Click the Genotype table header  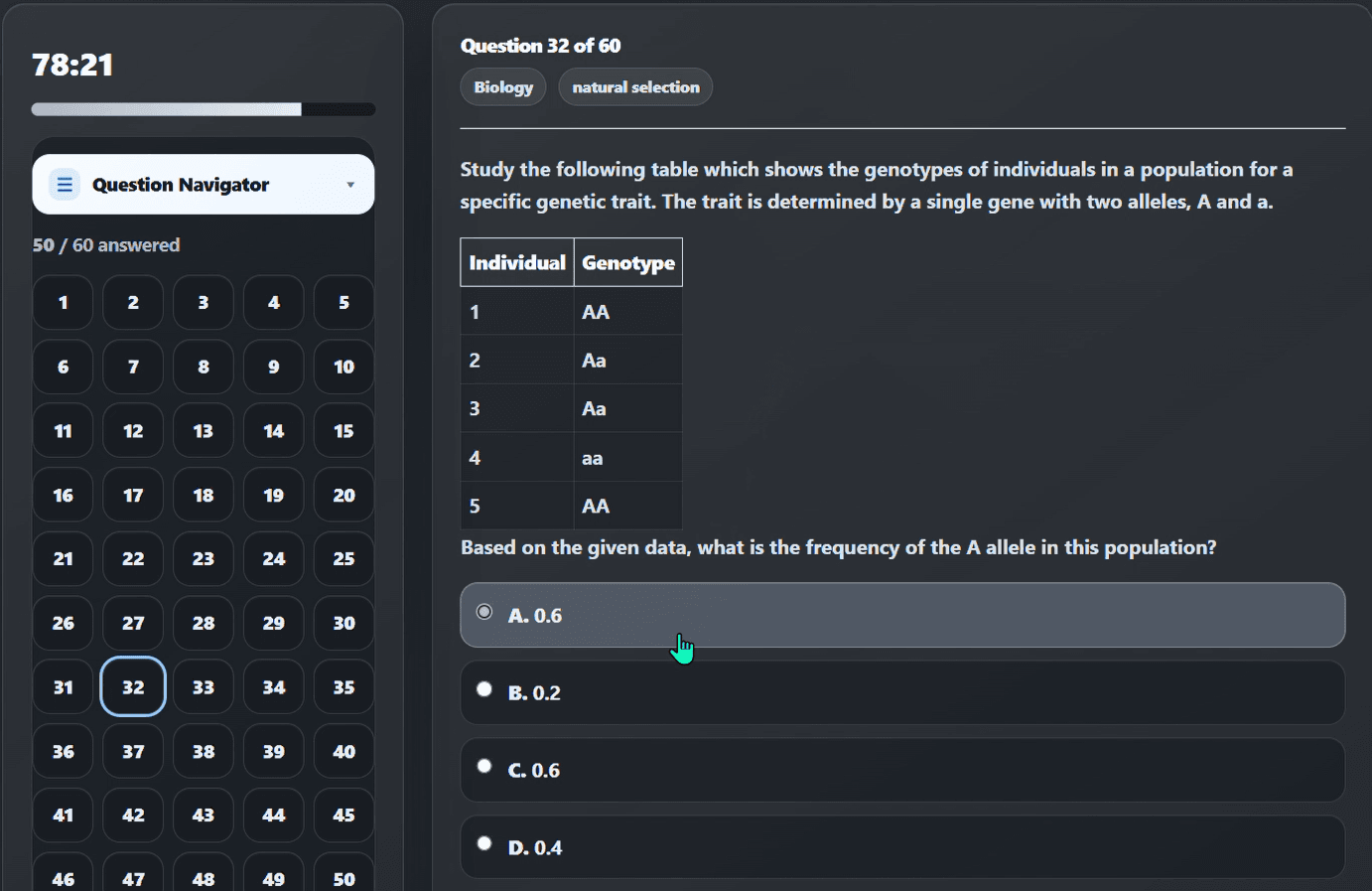point(628,262)
